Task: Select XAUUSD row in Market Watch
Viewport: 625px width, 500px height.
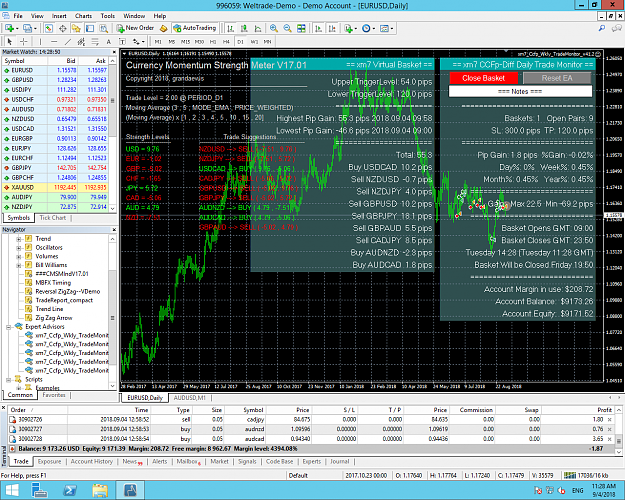Action: coord(55,187)
